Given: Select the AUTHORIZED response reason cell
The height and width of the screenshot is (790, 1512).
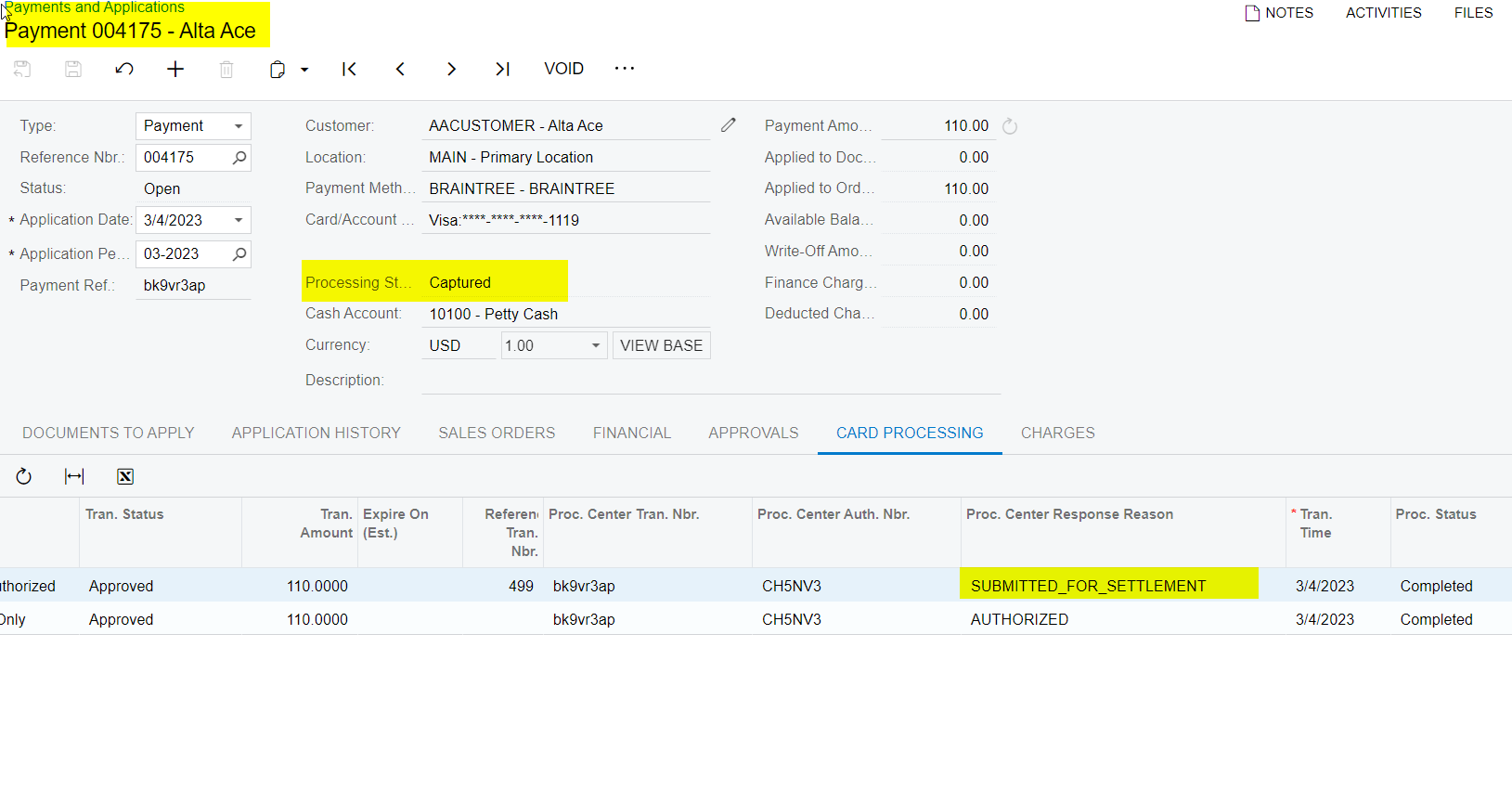Looking at the screenshot, I should pos(1123,619).
